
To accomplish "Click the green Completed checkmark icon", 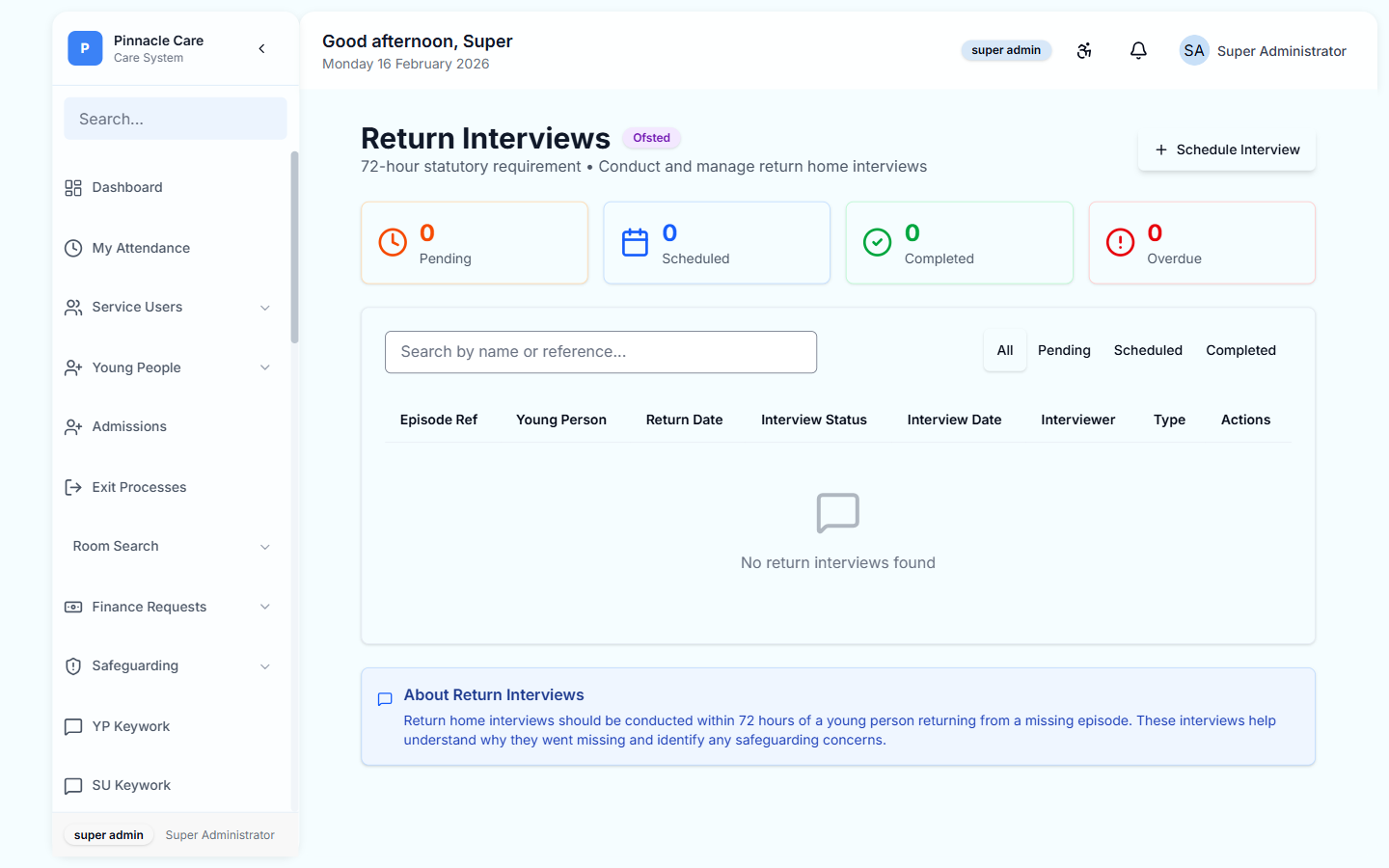I will (877, 242).
